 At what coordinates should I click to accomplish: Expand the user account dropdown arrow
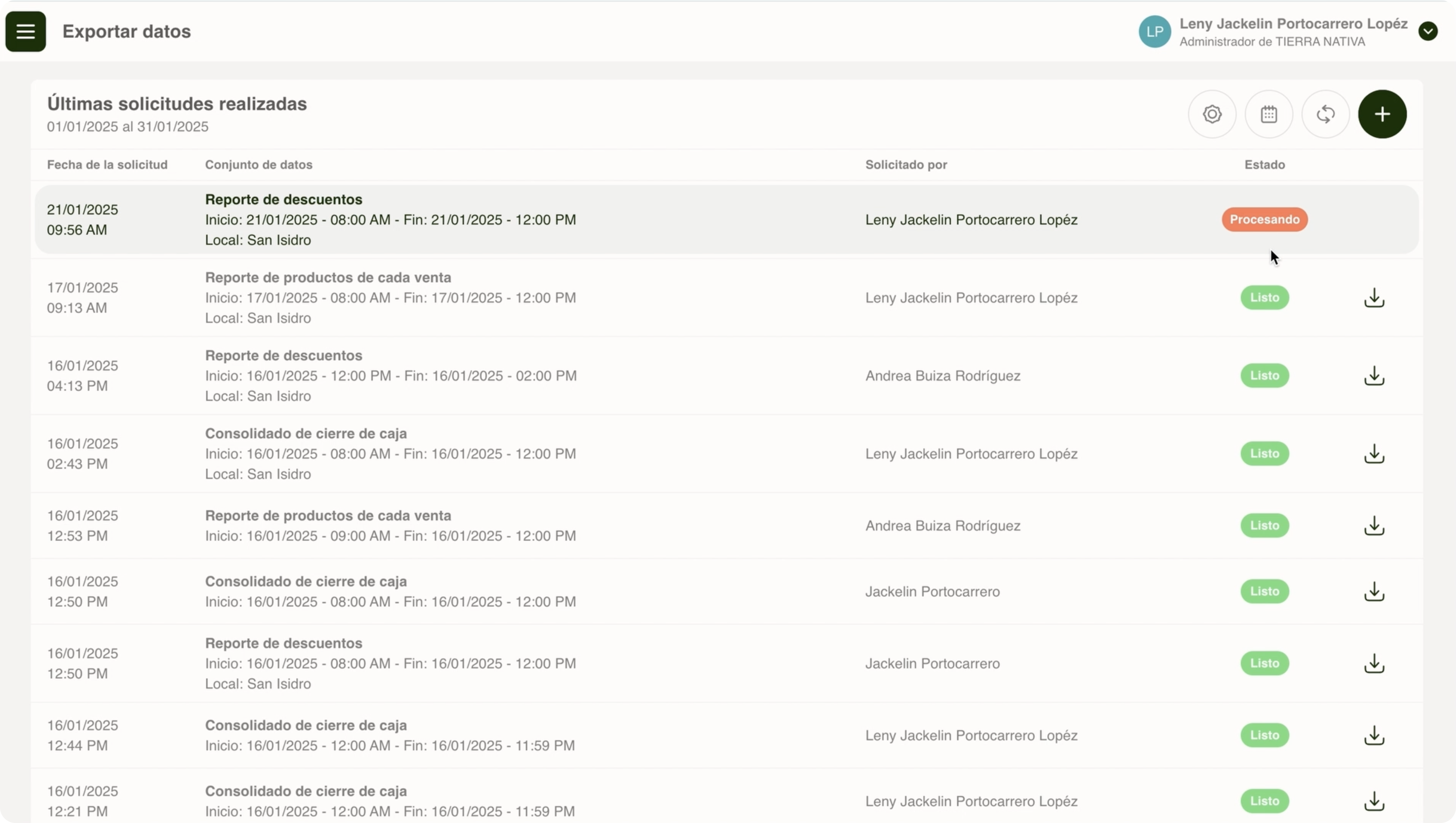(x=1428, y=31)
